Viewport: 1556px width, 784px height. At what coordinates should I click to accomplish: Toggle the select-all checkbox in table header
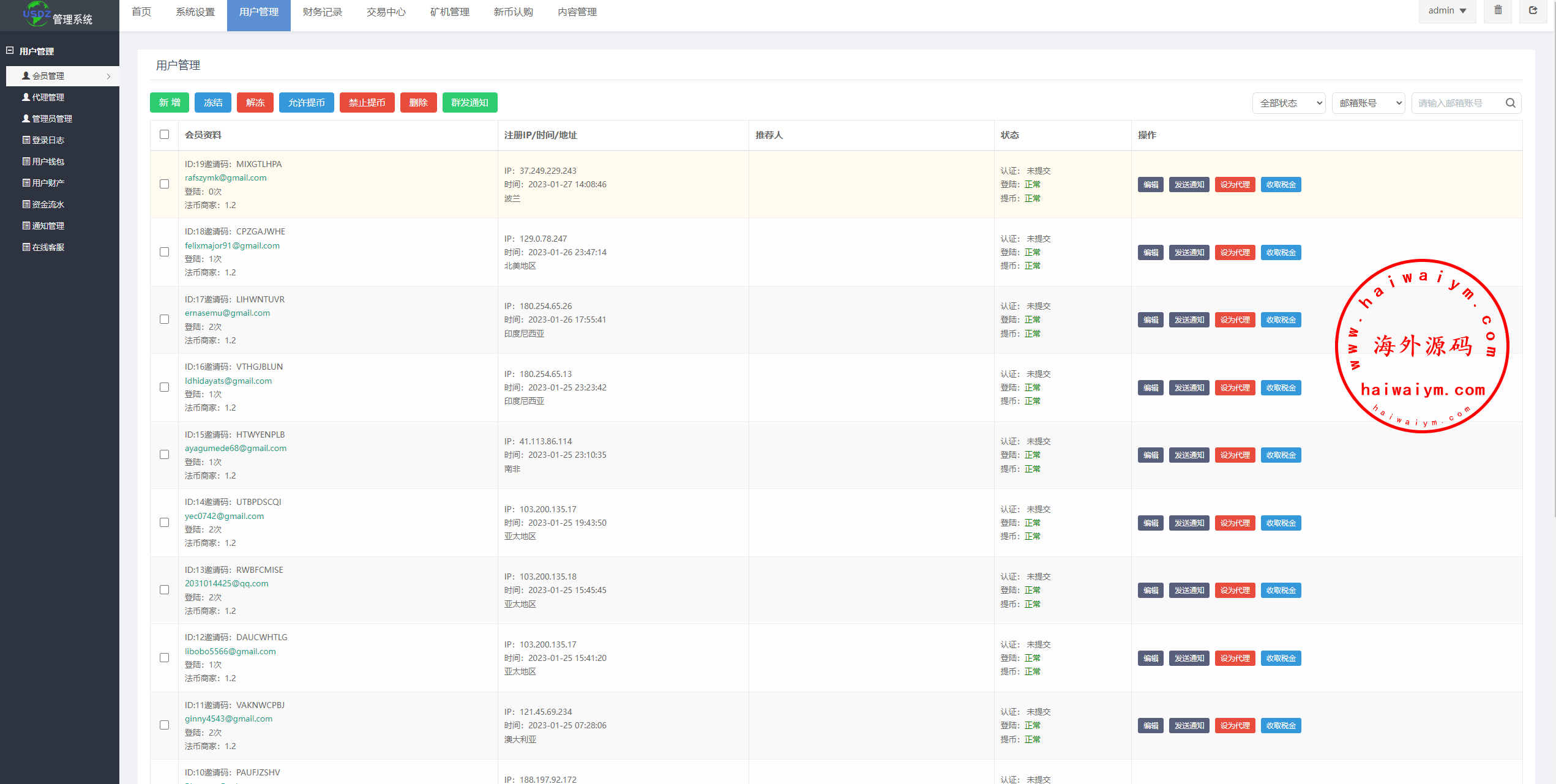pos(164,135)
